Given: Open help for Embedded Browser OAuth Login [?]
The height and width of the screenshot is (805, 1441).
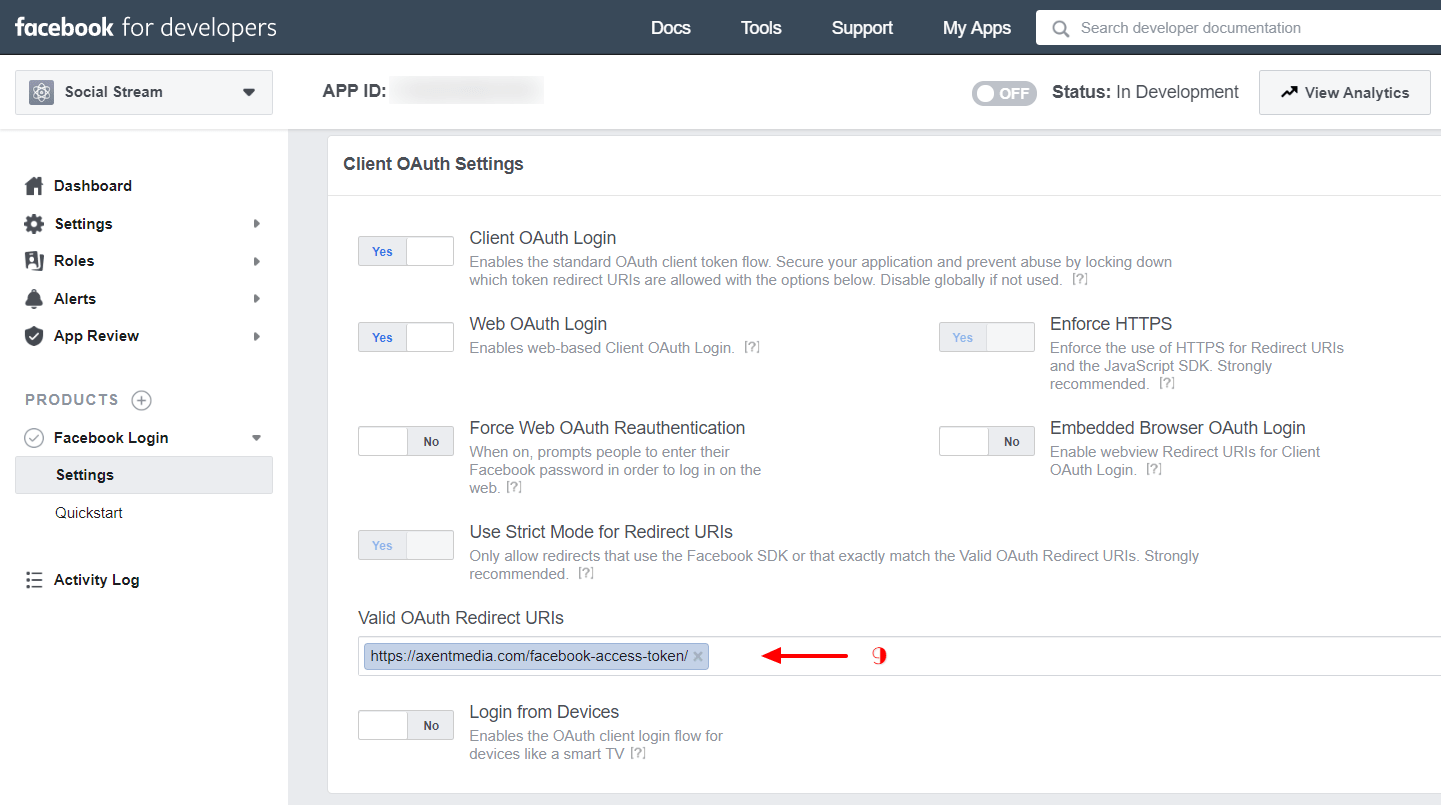Looking at the screenshot, I should click(x=1153, y=470).
